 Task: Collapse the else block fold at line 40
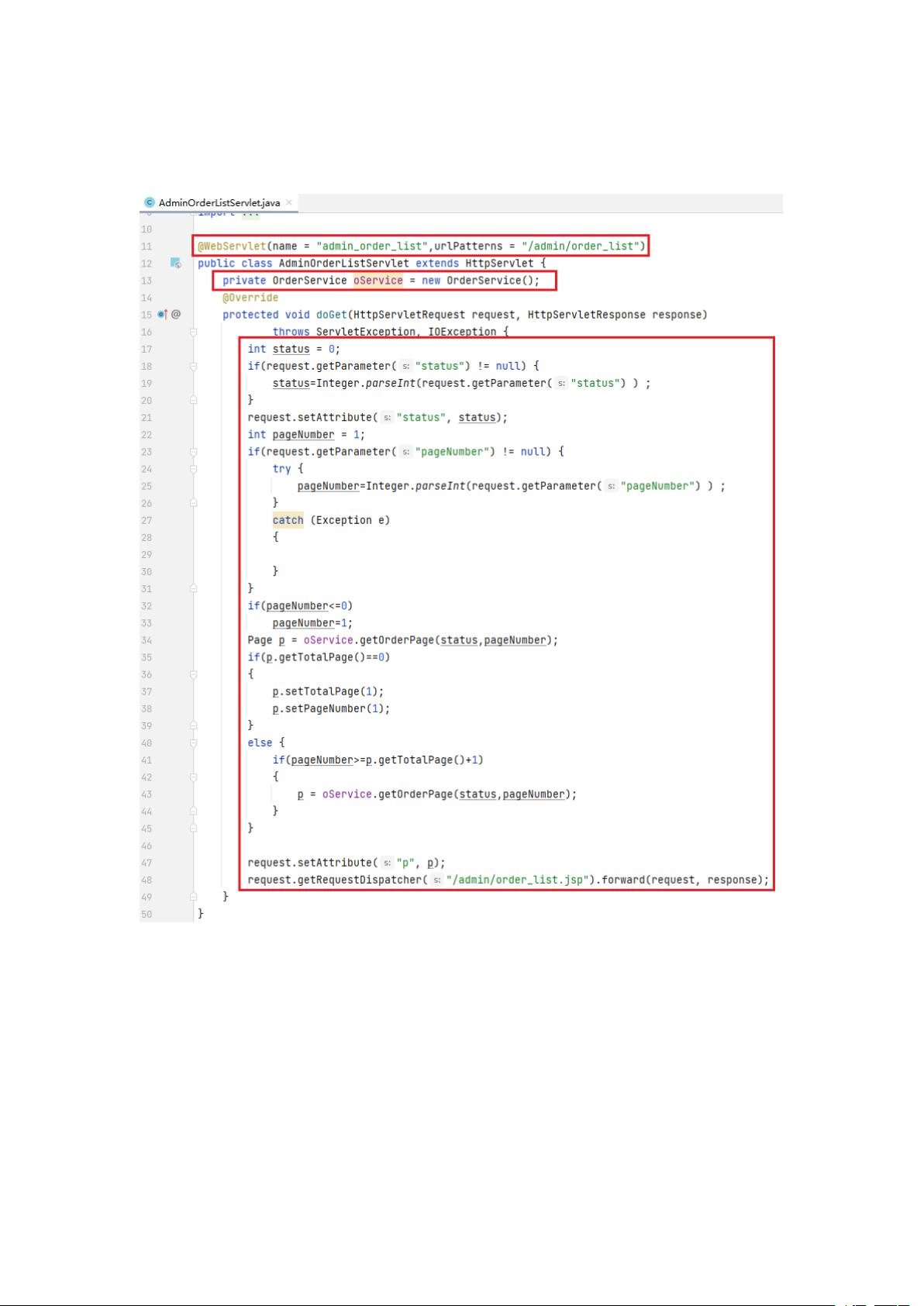194,743
